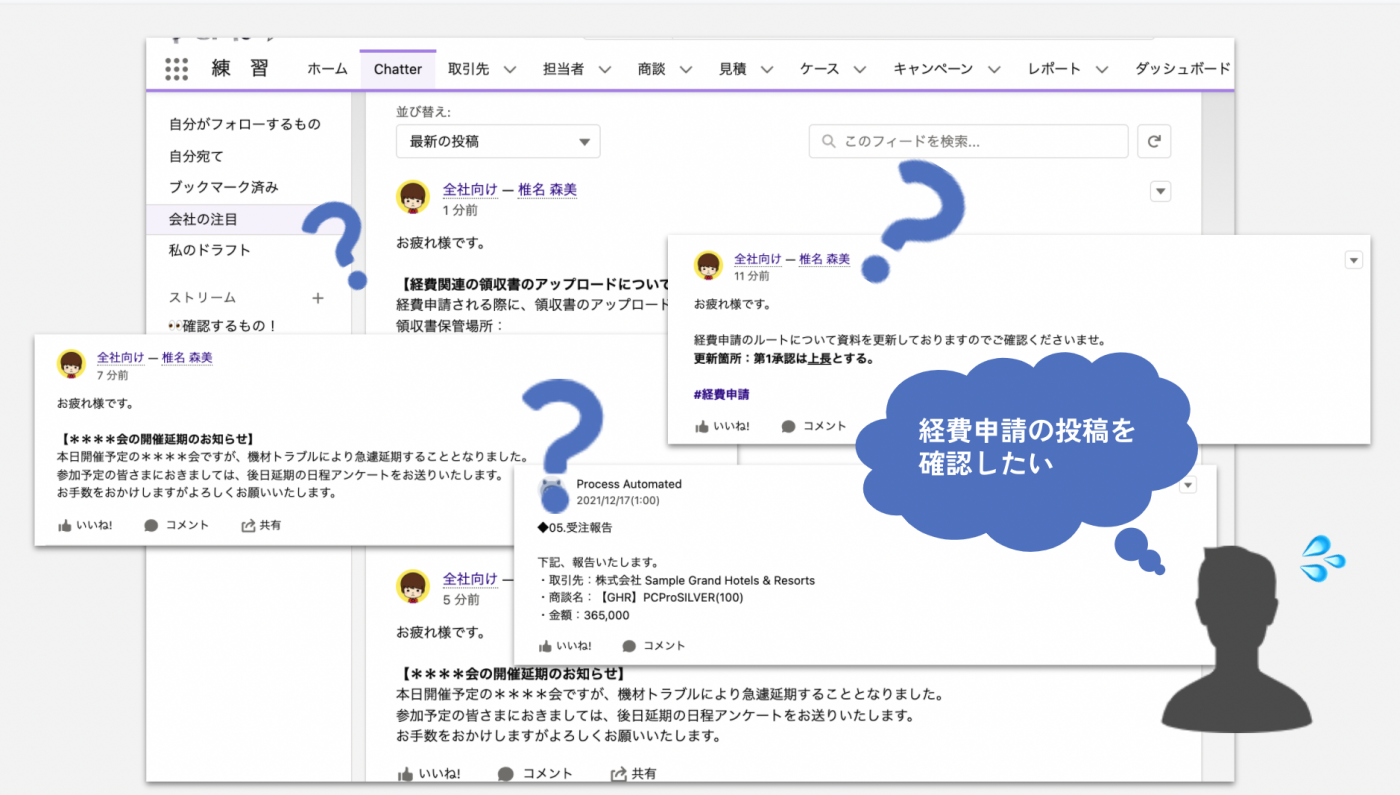The image size is (1400, 795).
Task: Comment on the 7 分前 postponement post
Action: coord(176,525)
